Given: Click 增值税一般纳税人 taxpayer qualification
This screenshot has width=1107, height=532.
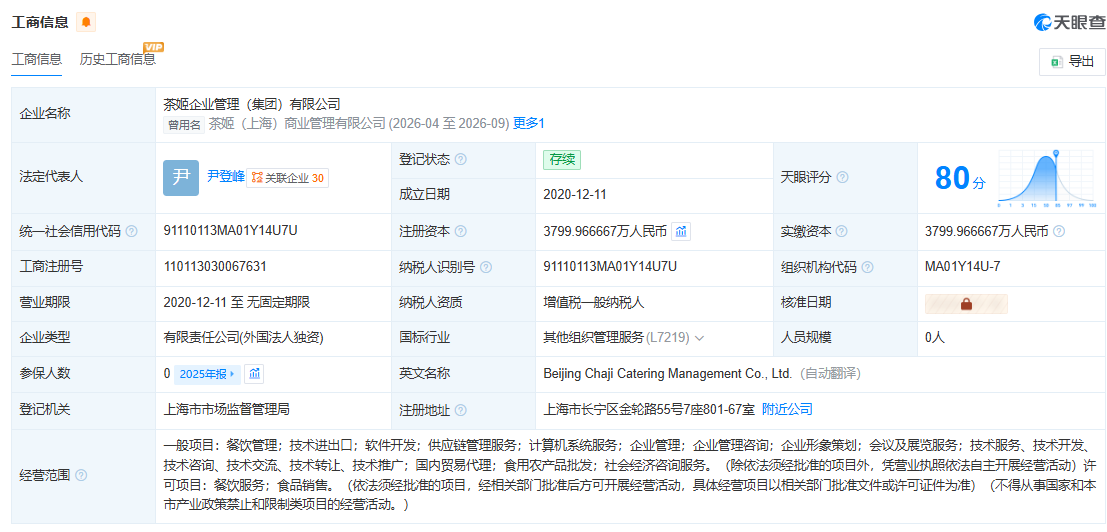Looking at the screenshot, I should (594, 302).
